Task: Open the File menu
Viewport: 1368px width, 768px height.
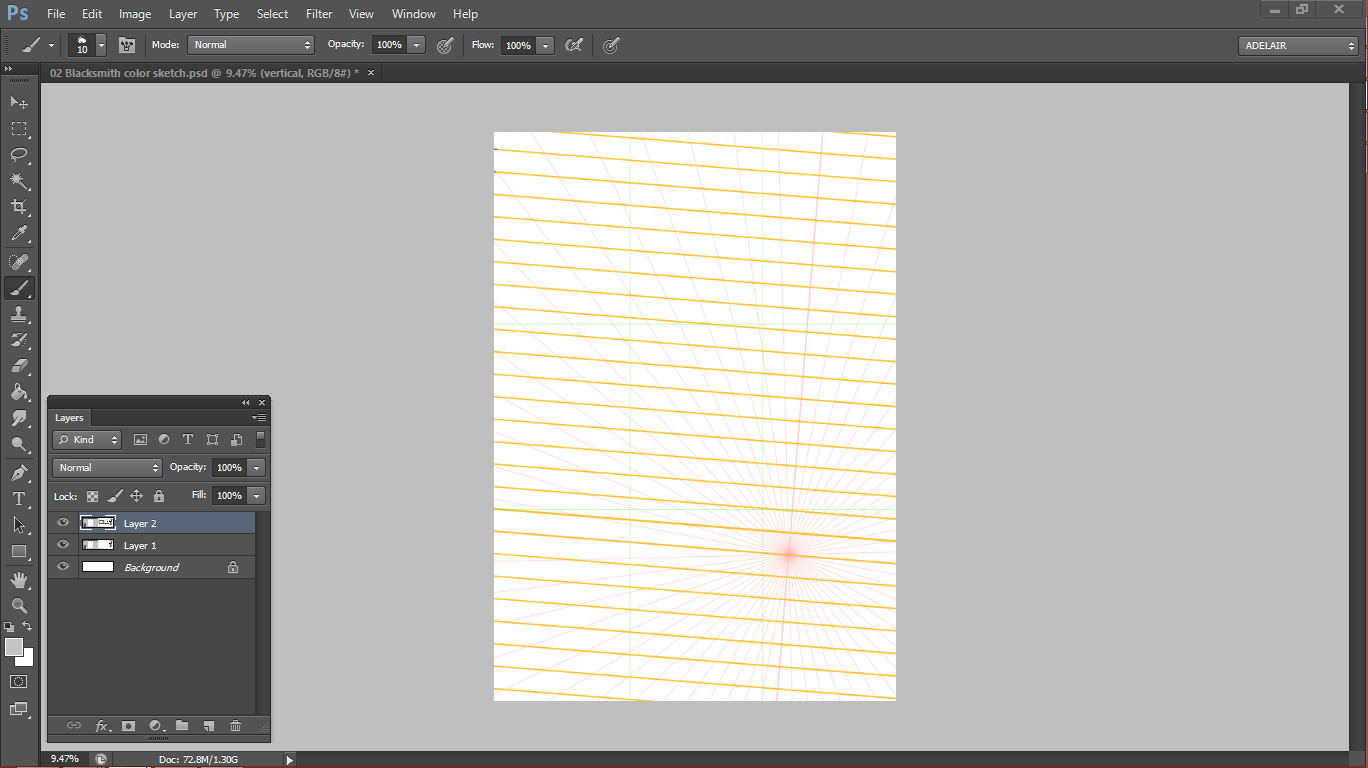Action: pos(56,14)
